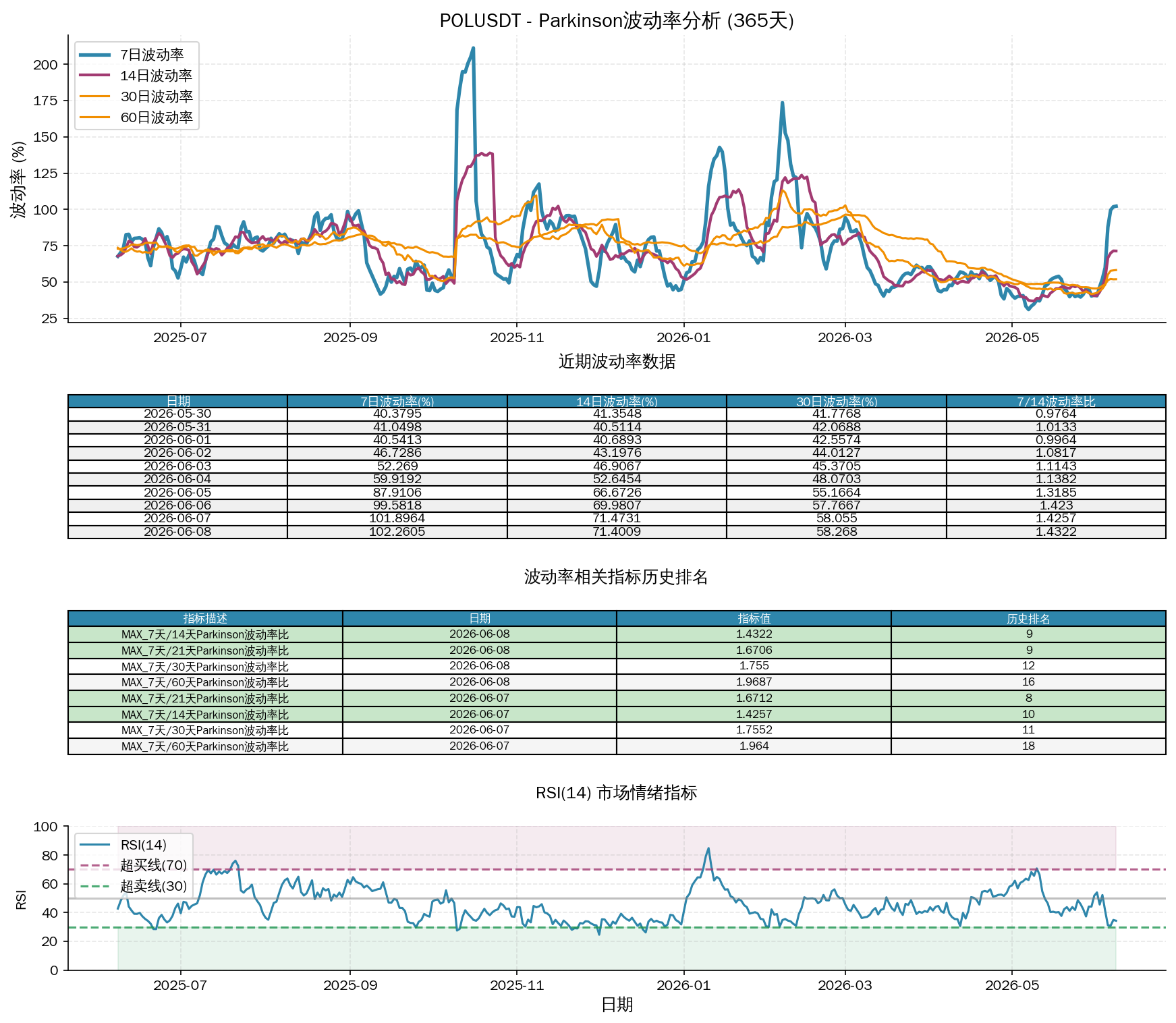Click the RSI(14) 市场情绪指标 title
This screenshot has height=1023, width=1176.
tap(617, 793)
